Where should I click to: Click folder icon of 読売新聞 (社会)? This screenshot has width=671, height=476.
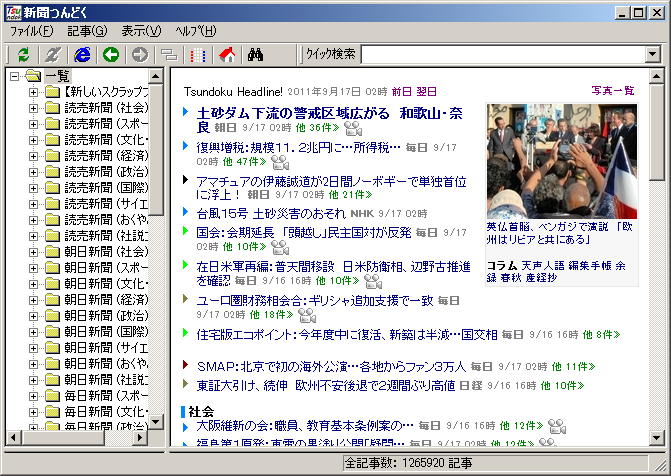pyautogui.click(x=53, y=108)
